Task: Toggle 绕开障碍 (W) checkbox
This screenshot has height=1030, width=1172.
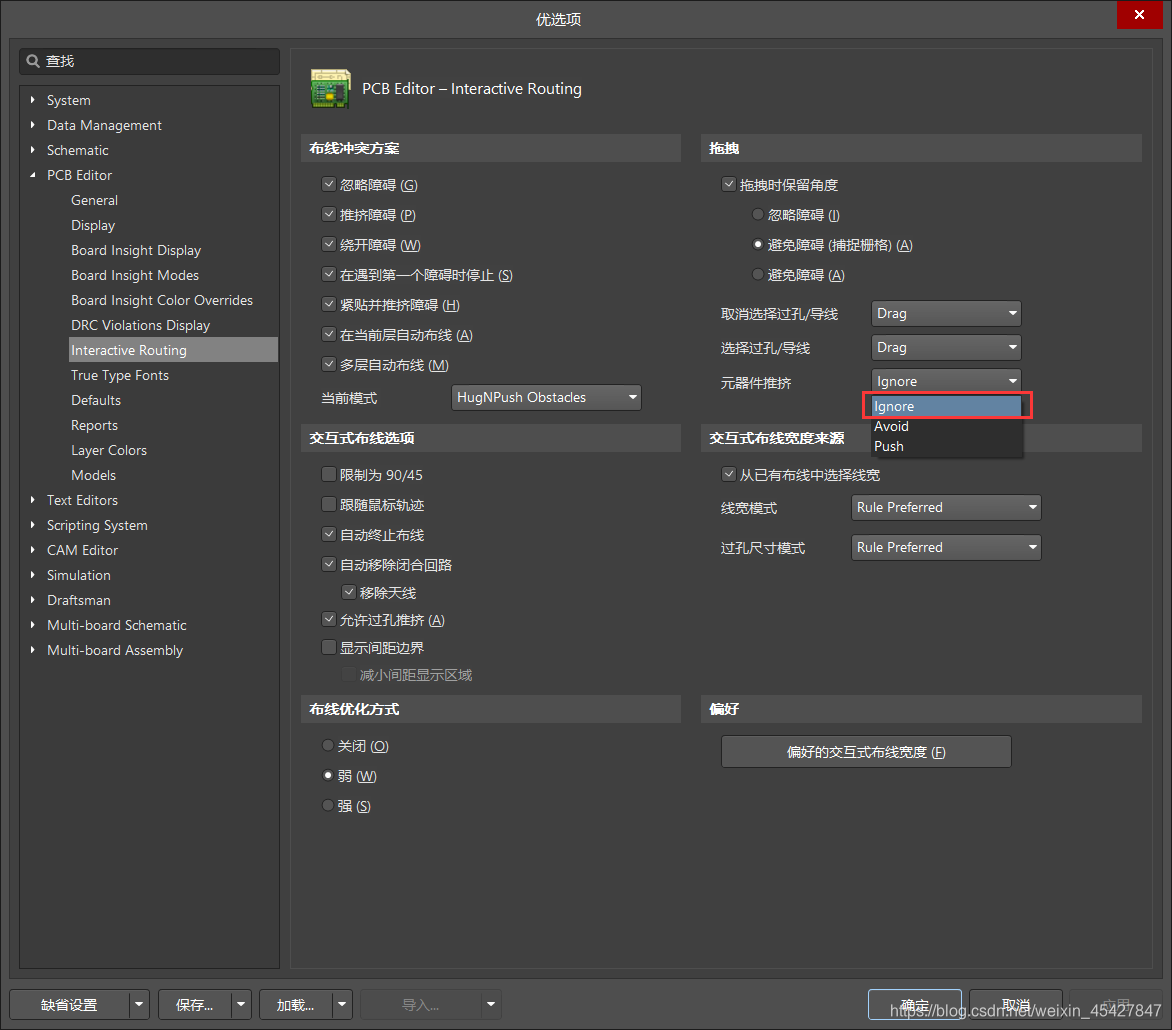Action: coord(329,244)
